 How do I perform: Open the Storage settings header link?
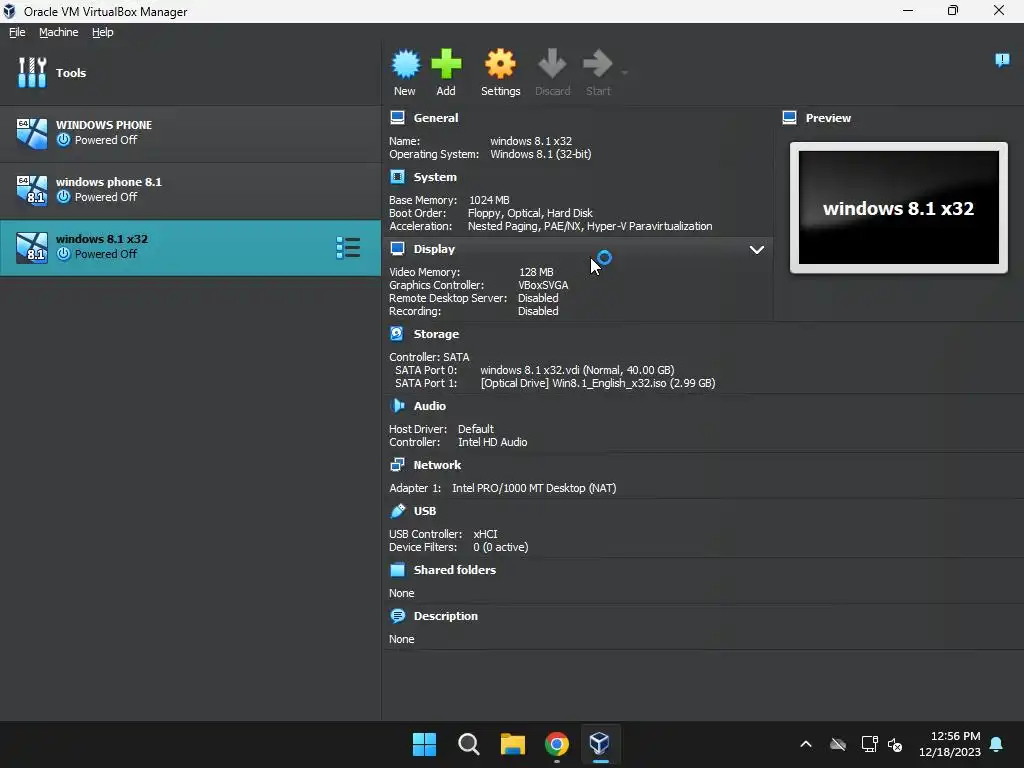pos(436,334)
